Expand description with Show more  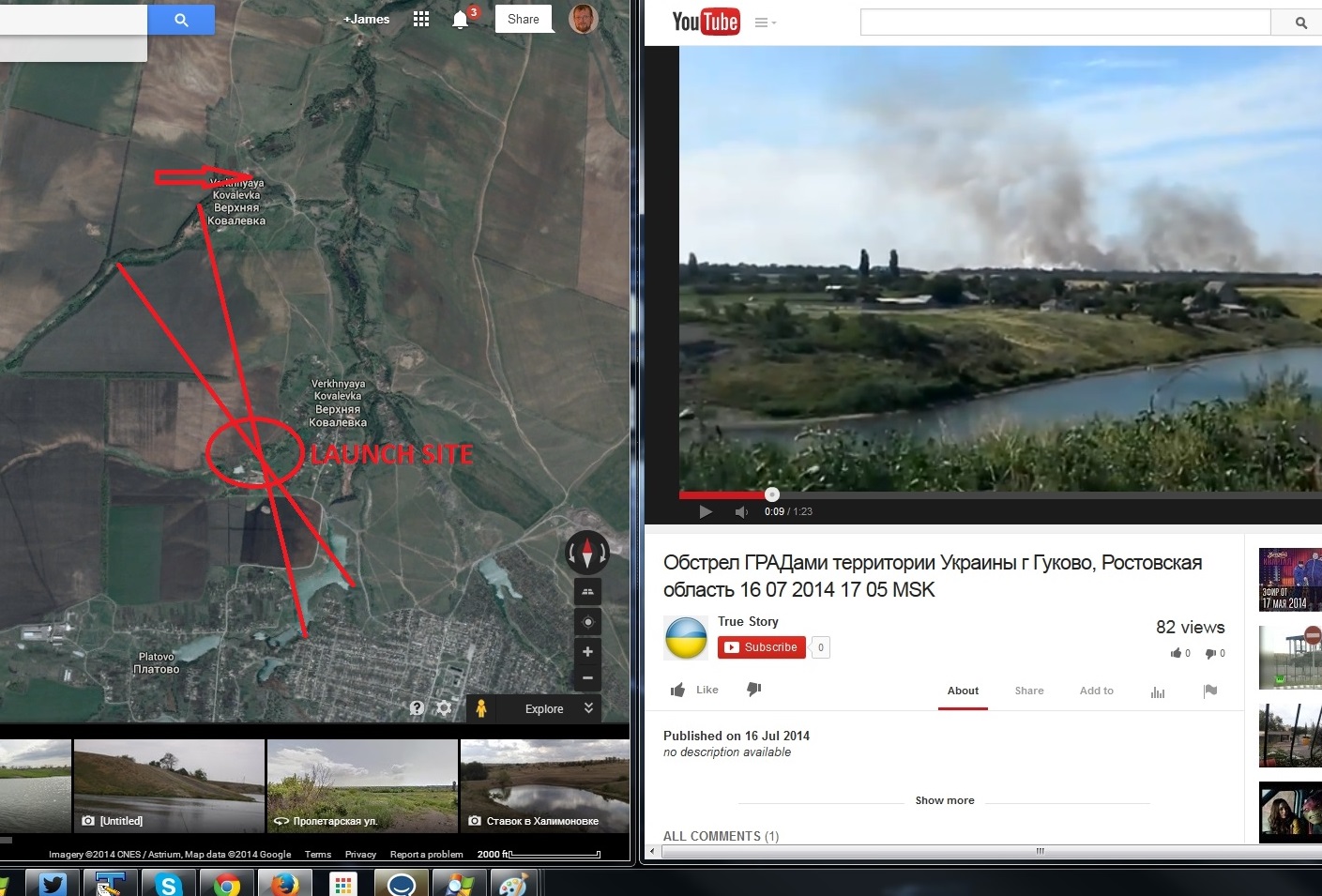(x=944, y=800)
